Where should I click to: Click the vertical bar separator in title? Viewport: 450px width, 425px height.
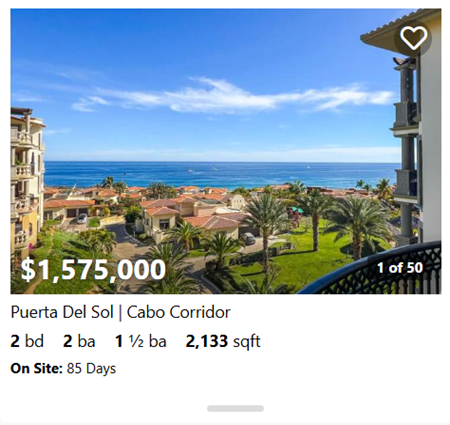coord(120,313)
